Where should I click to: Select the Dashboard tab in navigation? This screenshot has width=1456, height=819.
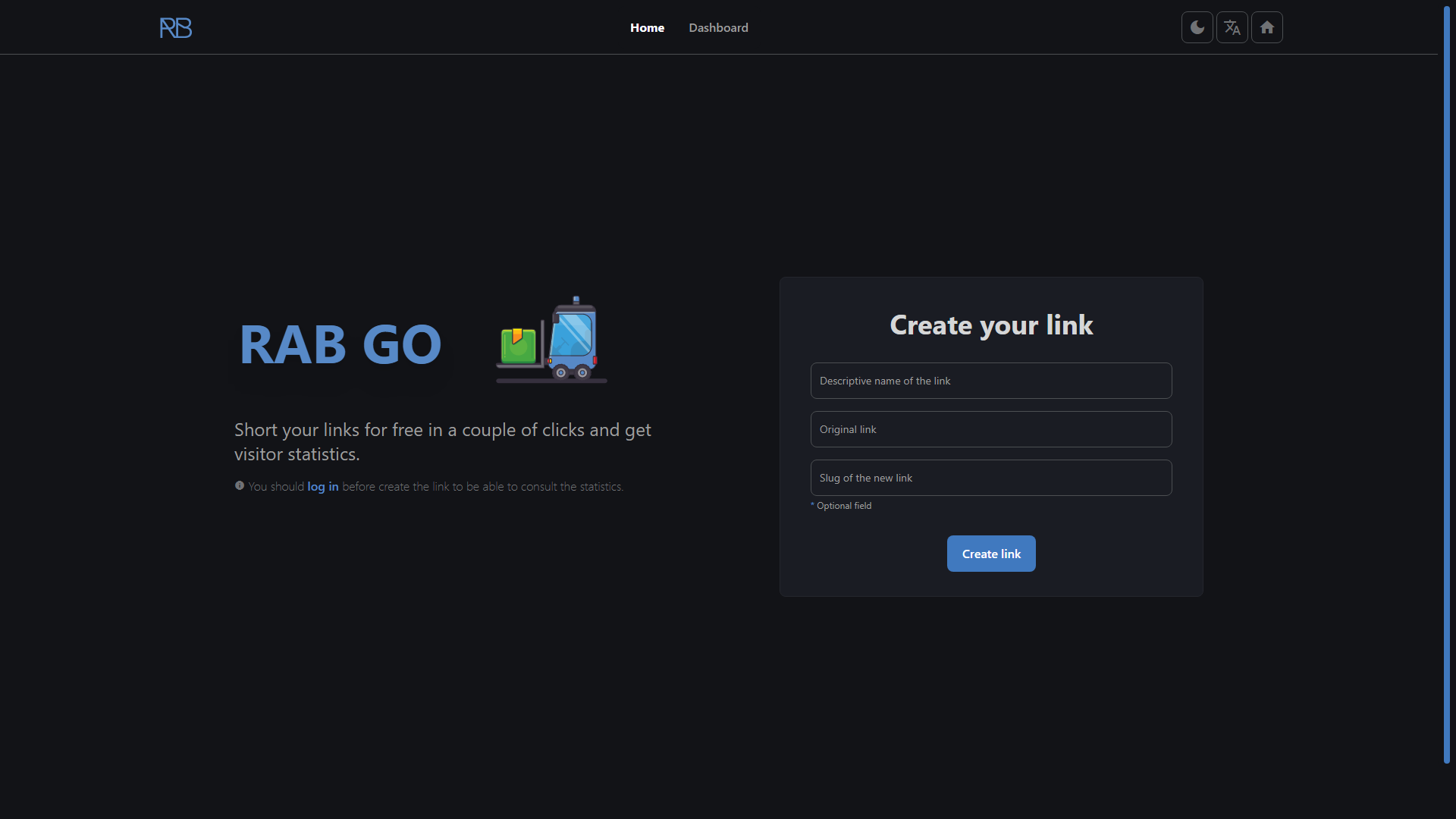tap(718, 27)
